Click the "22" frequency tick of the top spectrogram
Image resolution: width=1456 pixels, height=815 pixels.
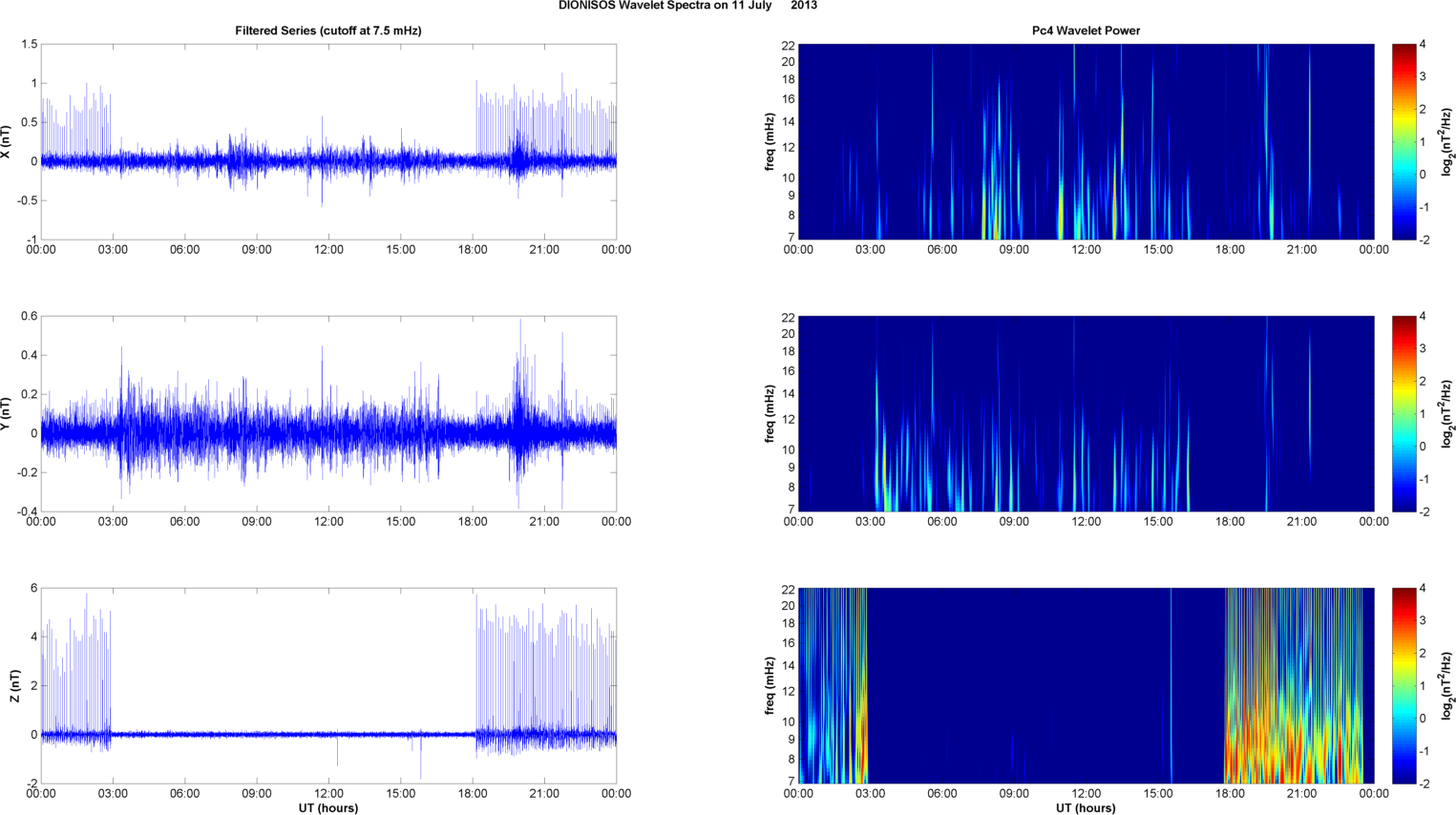coord(789,46)
